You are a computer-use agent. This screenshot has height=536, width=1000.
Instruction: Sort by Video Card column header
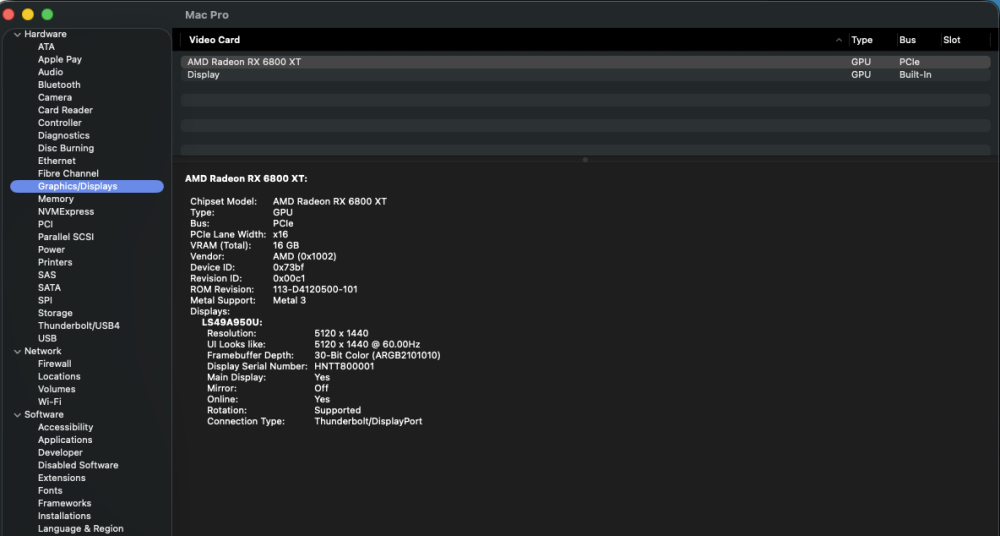click(214, 40)
